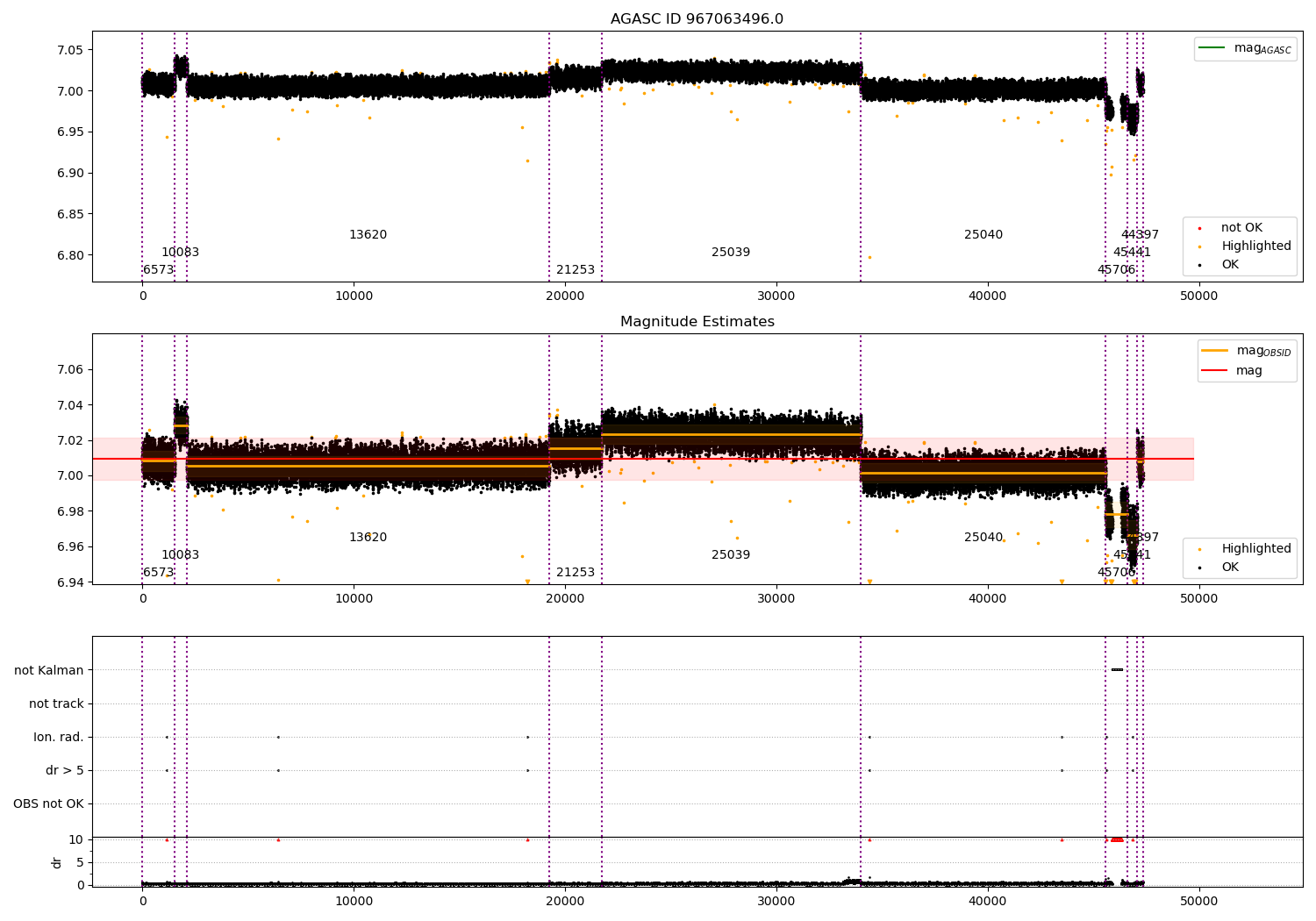Screen dimensions: 1316x921
Task: Click the 7.04 y-axis tick in the middle plot
Action: point(71,405)
